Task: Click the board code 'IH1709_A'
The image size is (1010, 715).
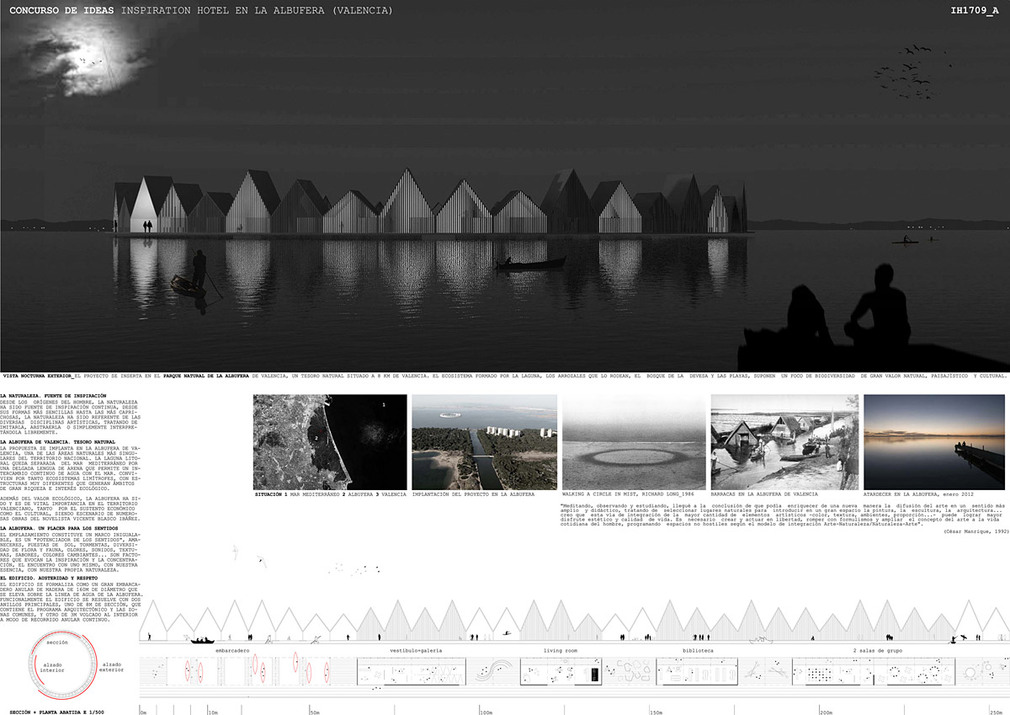Action: point(975,10)
